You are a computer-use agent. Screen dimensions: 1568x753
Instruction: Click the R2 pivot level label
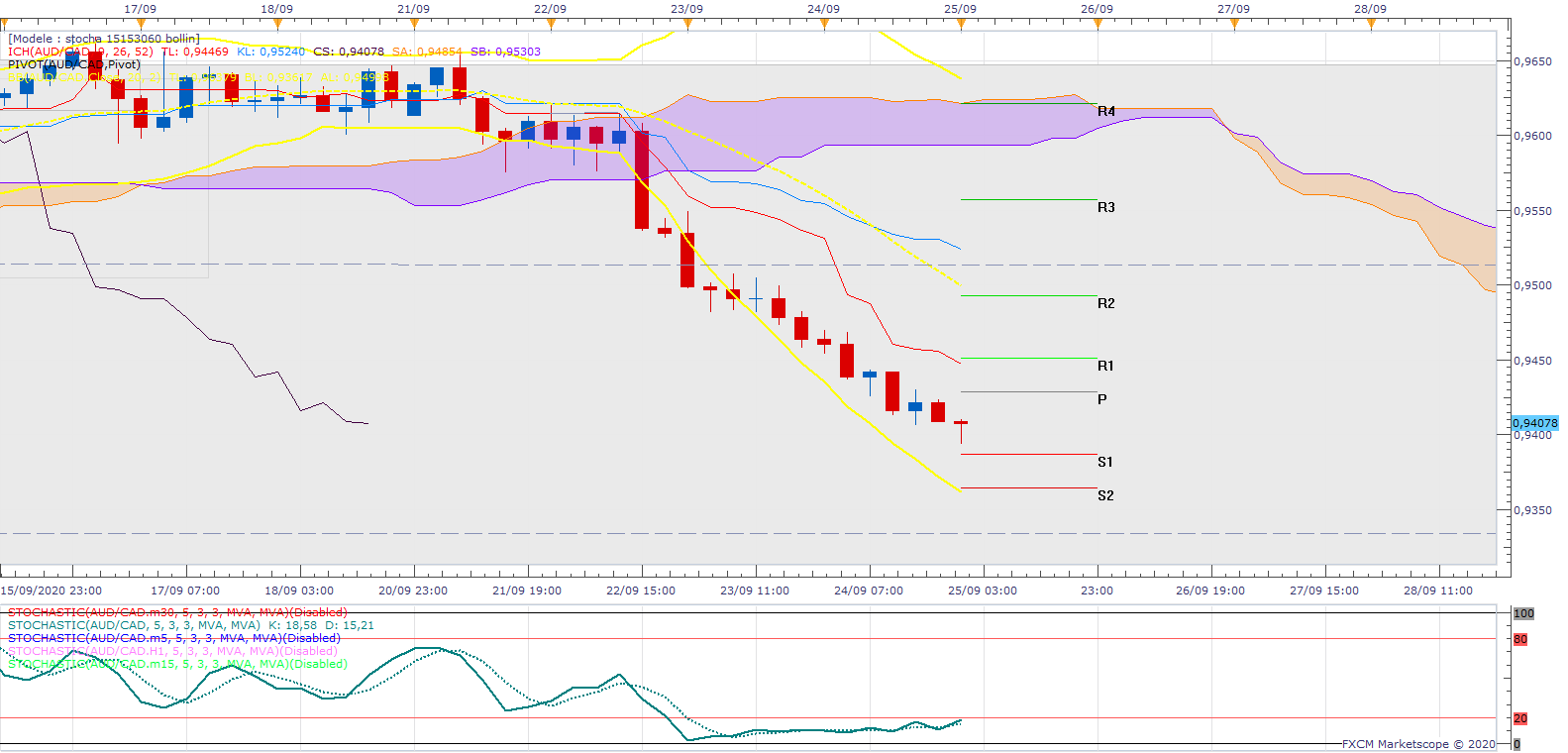tap(1106, 303)
